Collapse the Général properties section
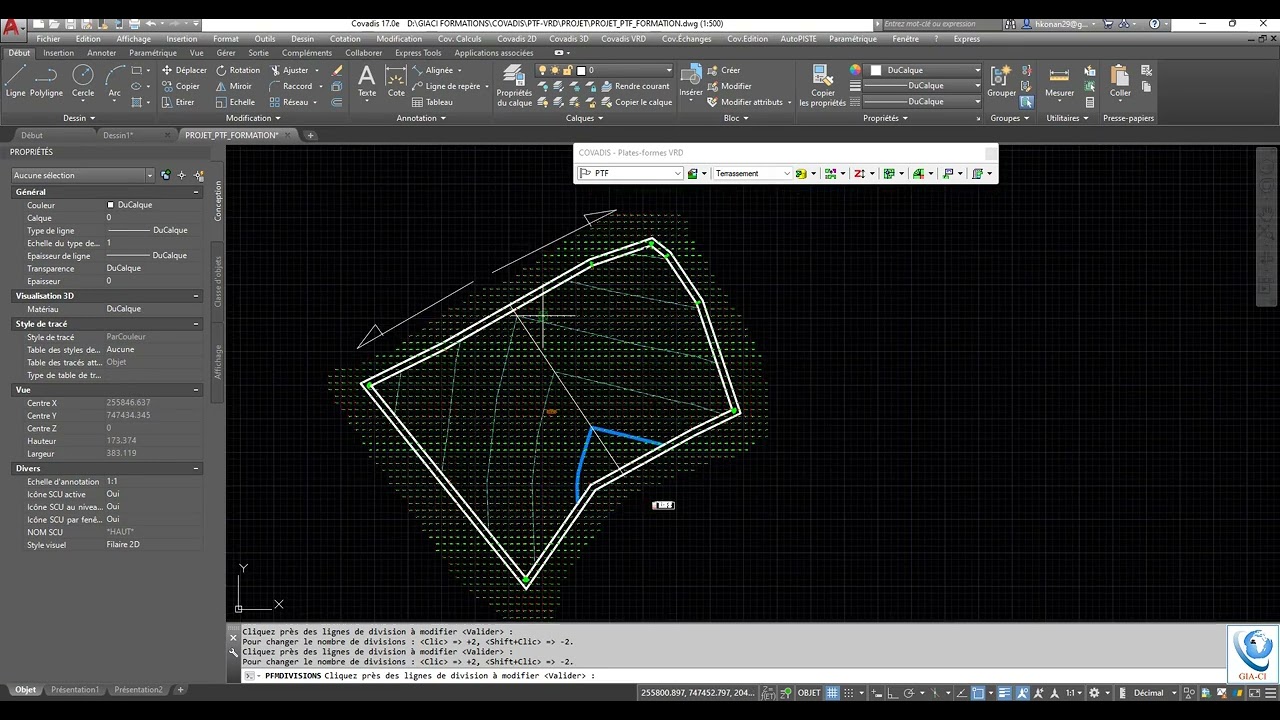1280x720 pixels. [196, 192]
